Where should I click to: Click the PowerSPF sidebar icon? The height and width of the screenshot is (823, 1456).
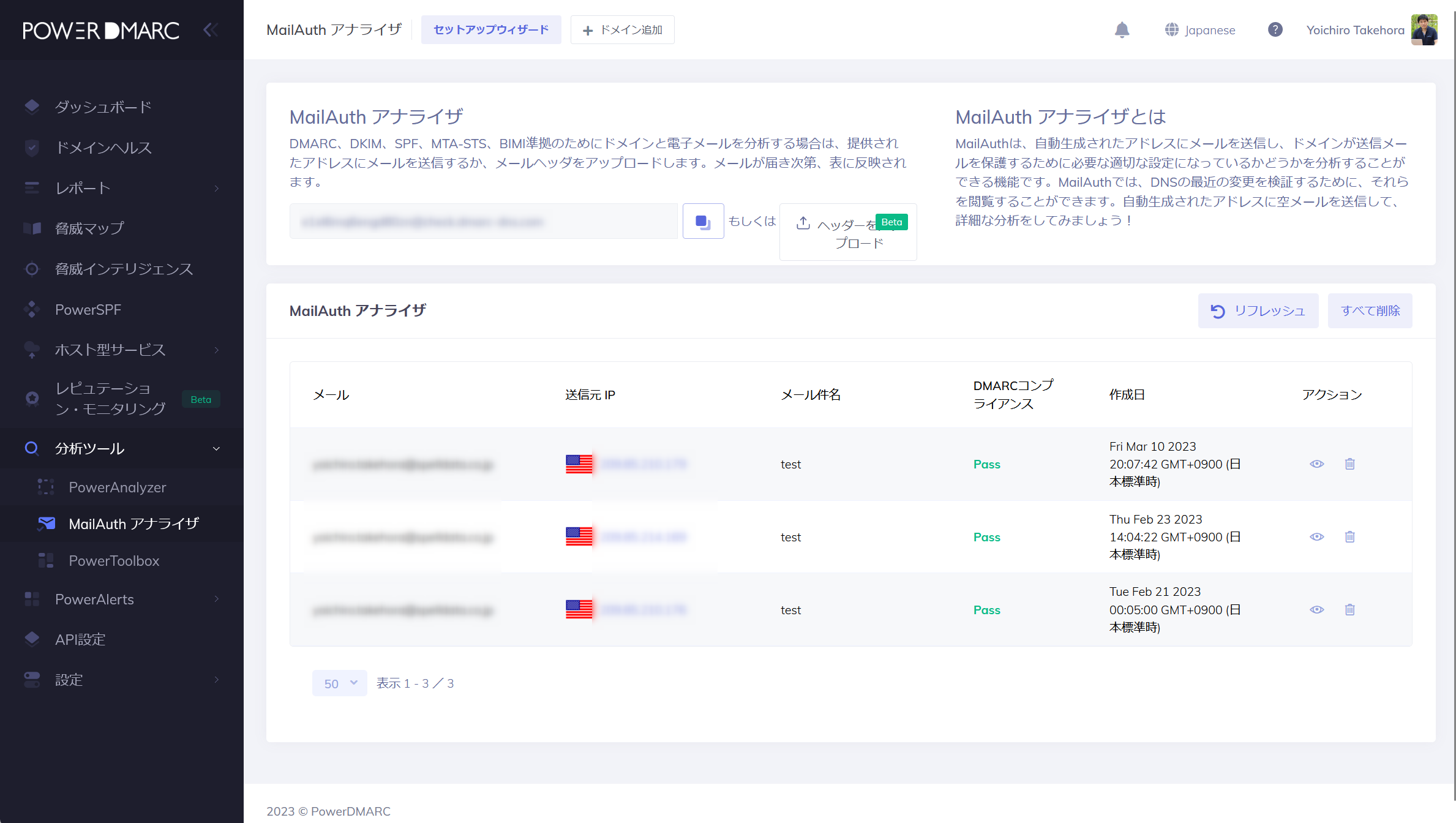[32, 309]
